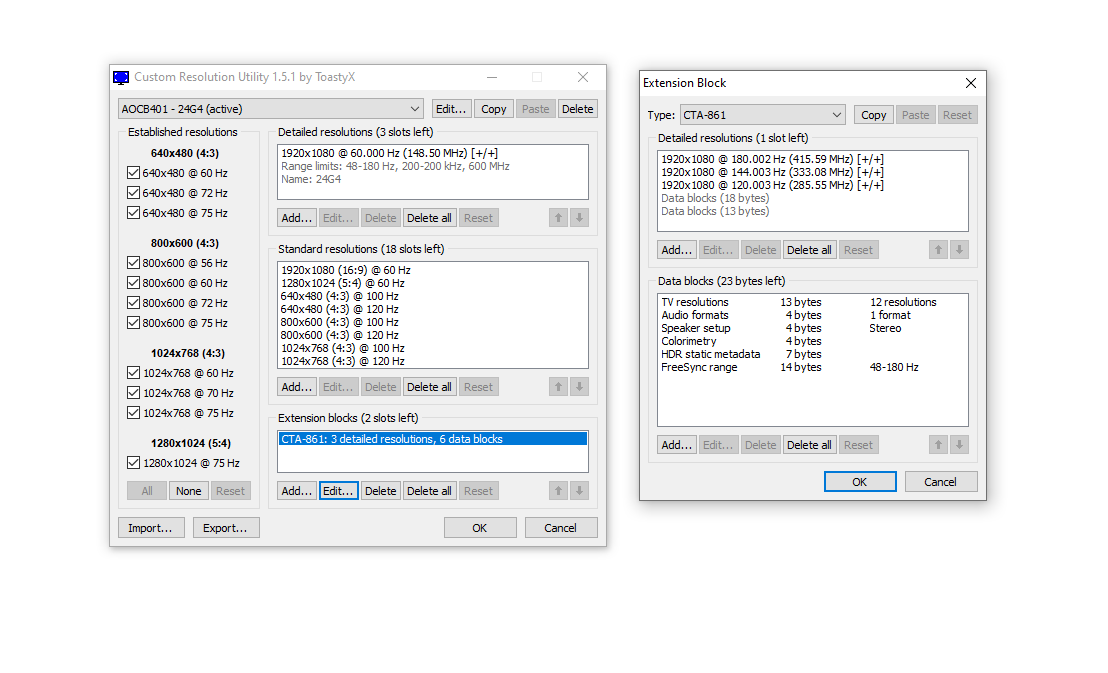Click Delete under Extension blocks
This screenshot has width=1108, height=673.
(380, 491)
